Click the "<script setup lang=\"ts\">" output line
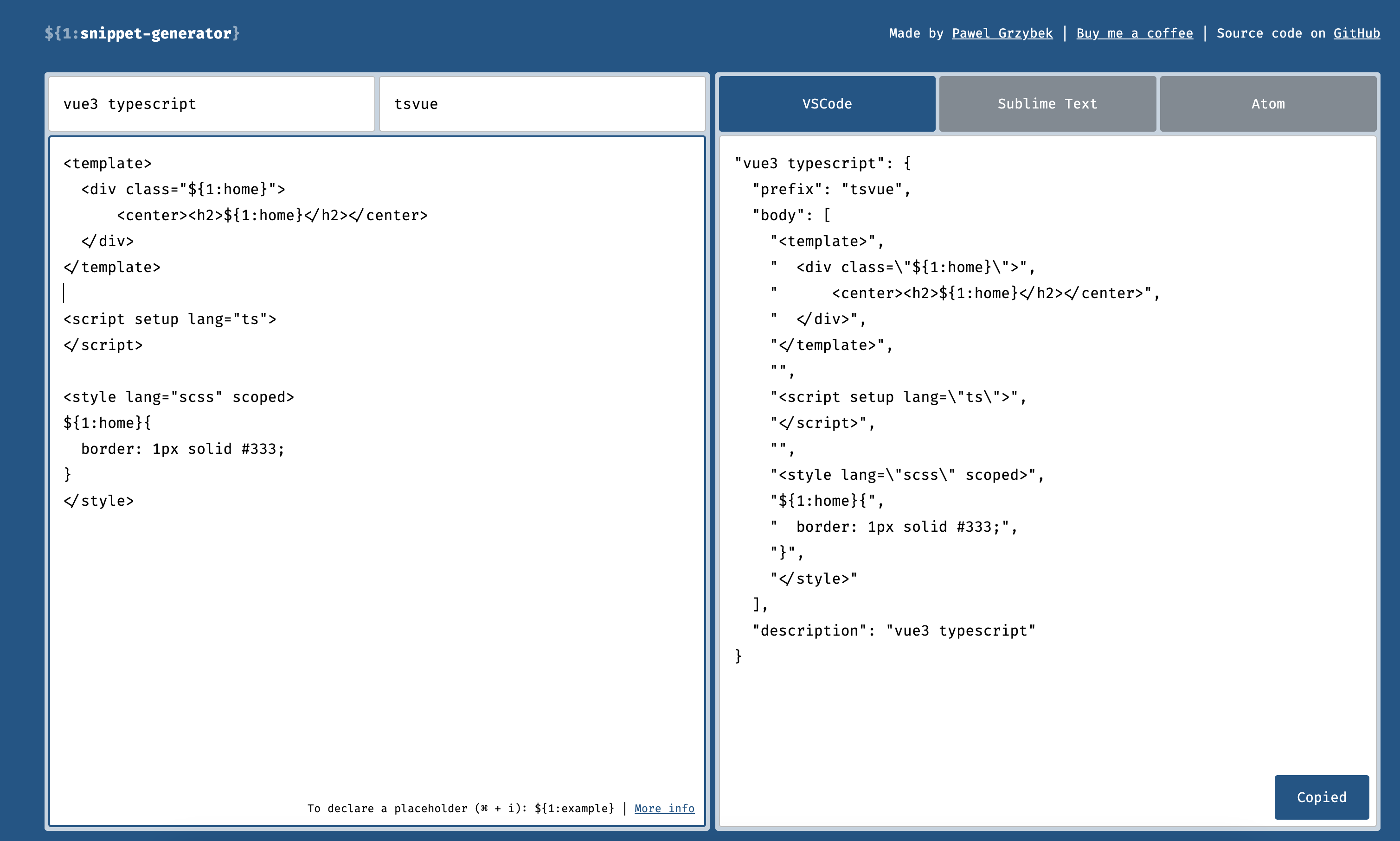This screenshot has height=841, width=1400. coord(898,397)
